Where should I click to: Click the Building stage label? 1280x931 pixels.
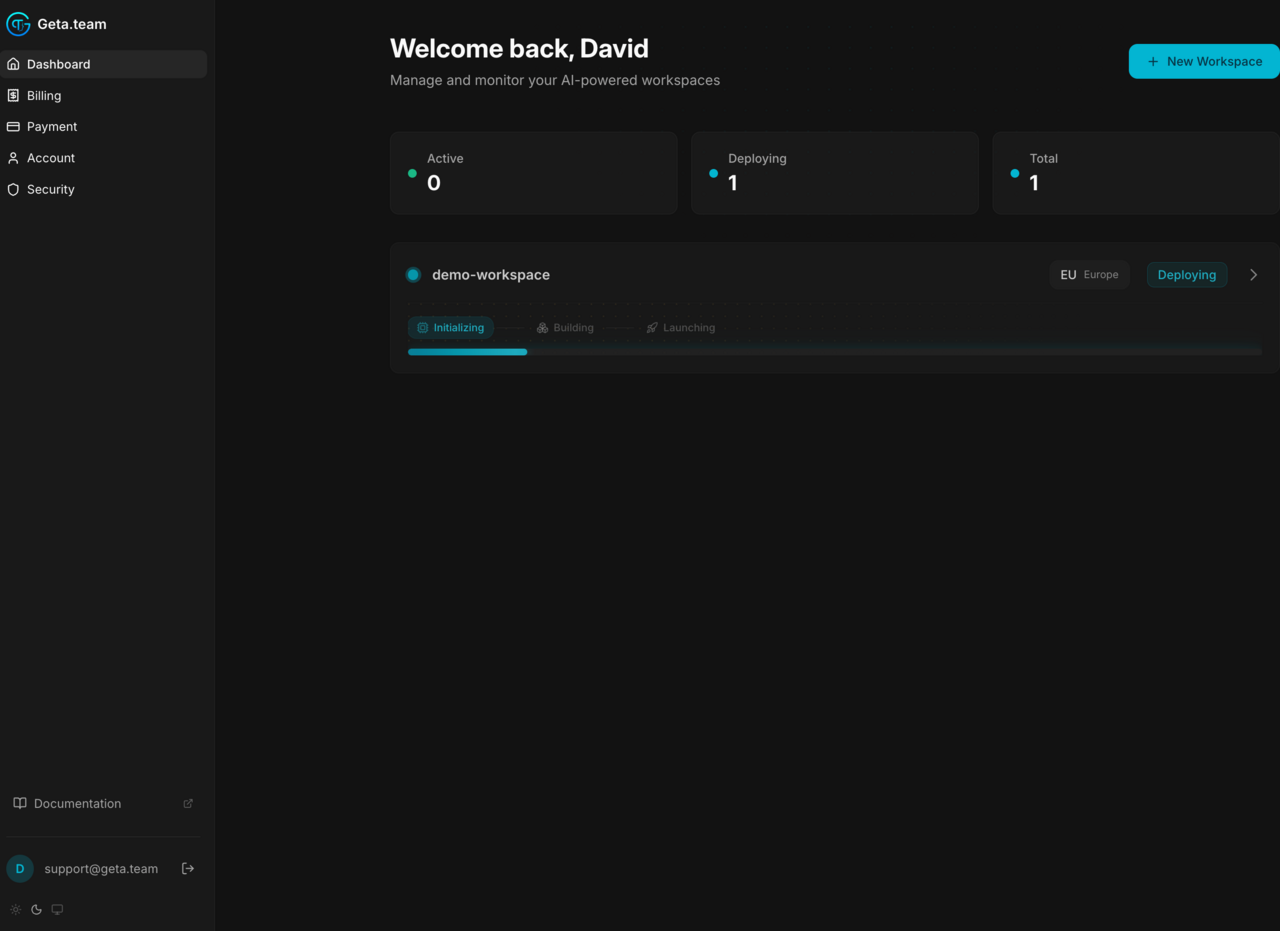[574, 328]
